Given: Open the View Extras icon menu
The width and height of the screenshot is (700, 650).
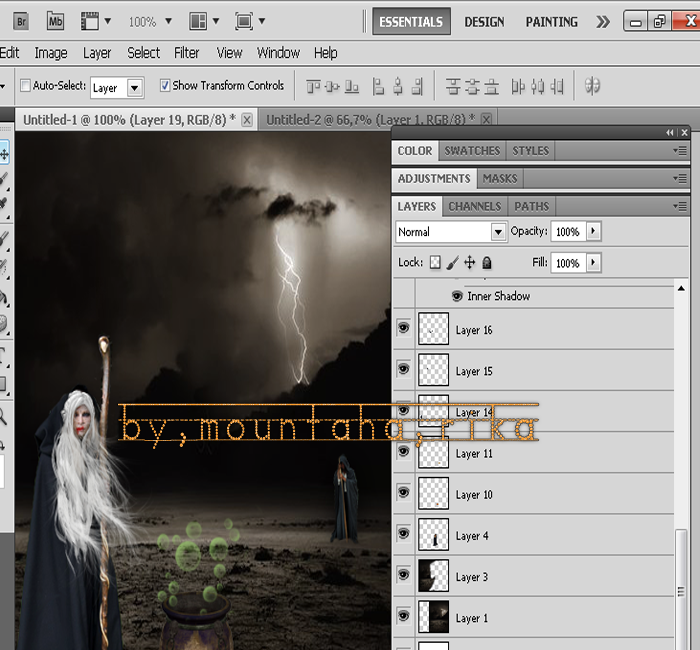Looking at the screenshot, I should pyautogui.click(x=95, y=21).
